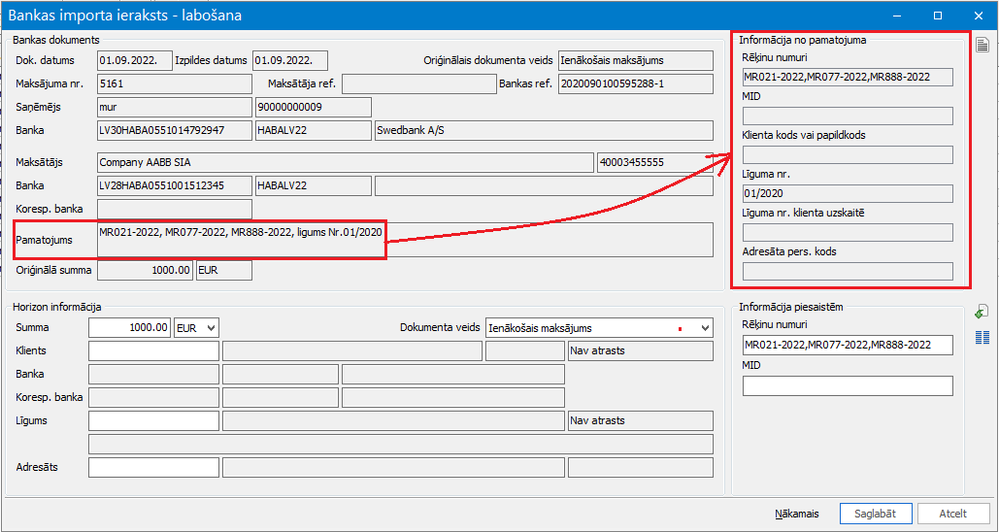Click the registration number 40003455555 field
The image size is (999, 532).
[x=655, y=162]
